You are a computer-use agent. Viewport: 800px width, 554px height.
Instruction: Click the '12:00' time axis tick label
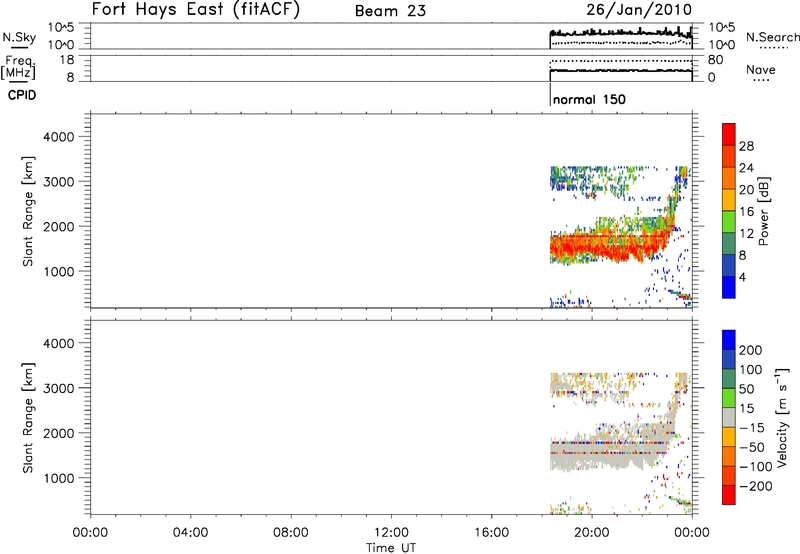(x=391, y=533)
